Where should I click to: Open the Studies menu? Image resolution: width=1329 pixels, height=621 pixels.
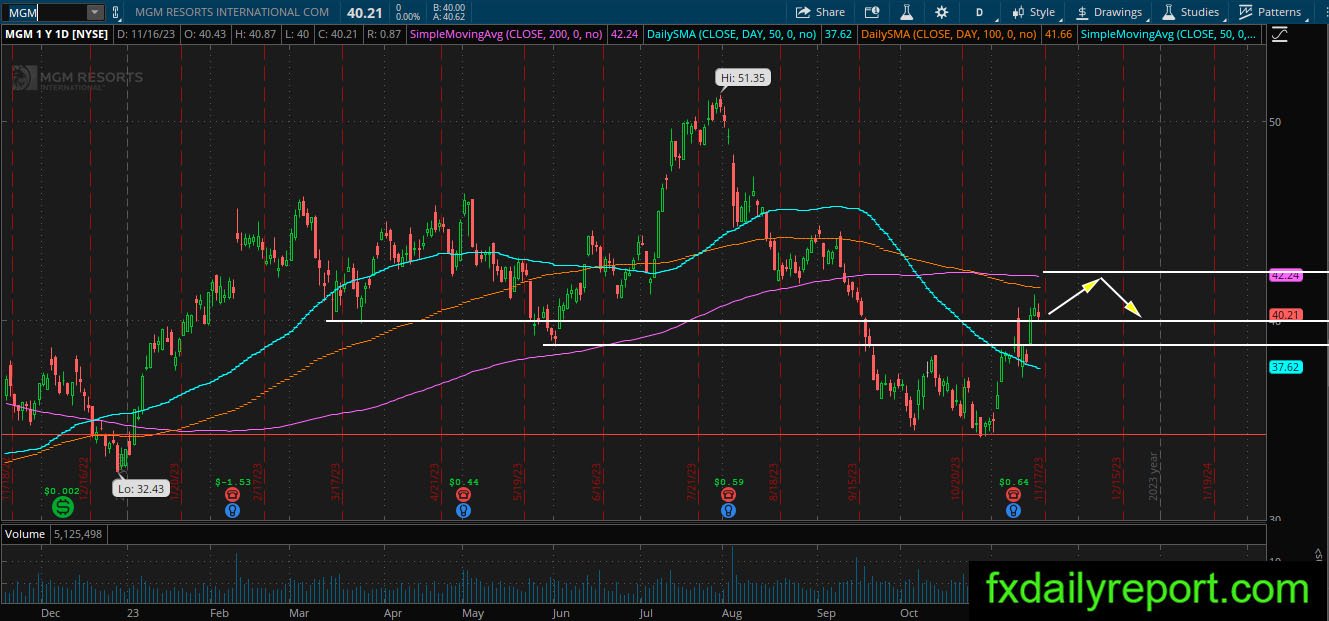pyautogui.click(x=1190, y=12)
